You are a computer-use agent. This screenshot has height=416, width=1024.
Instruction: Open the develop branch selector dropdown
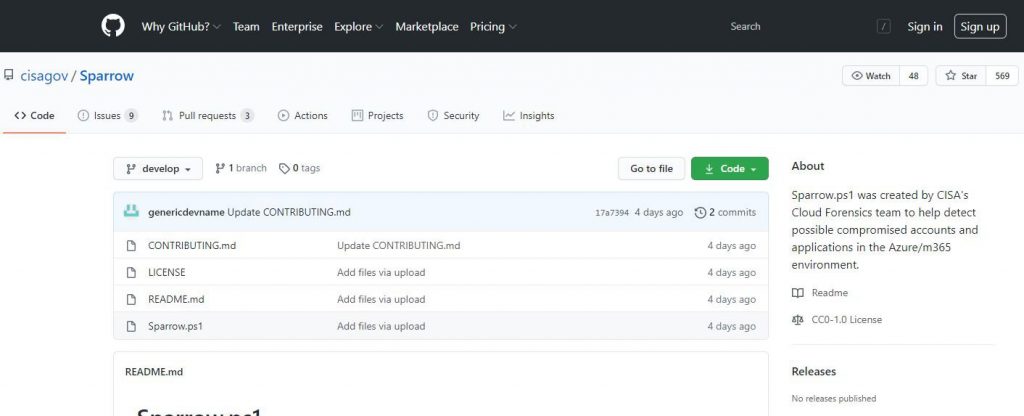click(158, 168)
